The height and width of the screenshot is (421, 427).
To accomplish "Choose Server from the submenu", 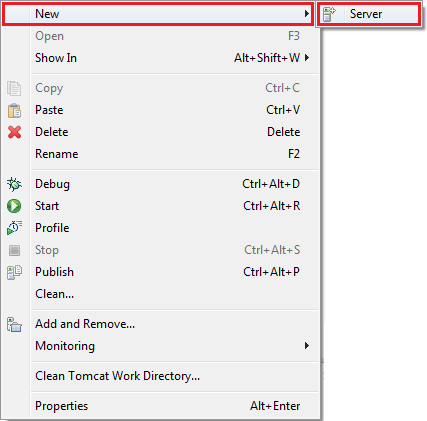I will tap(369, 14).
